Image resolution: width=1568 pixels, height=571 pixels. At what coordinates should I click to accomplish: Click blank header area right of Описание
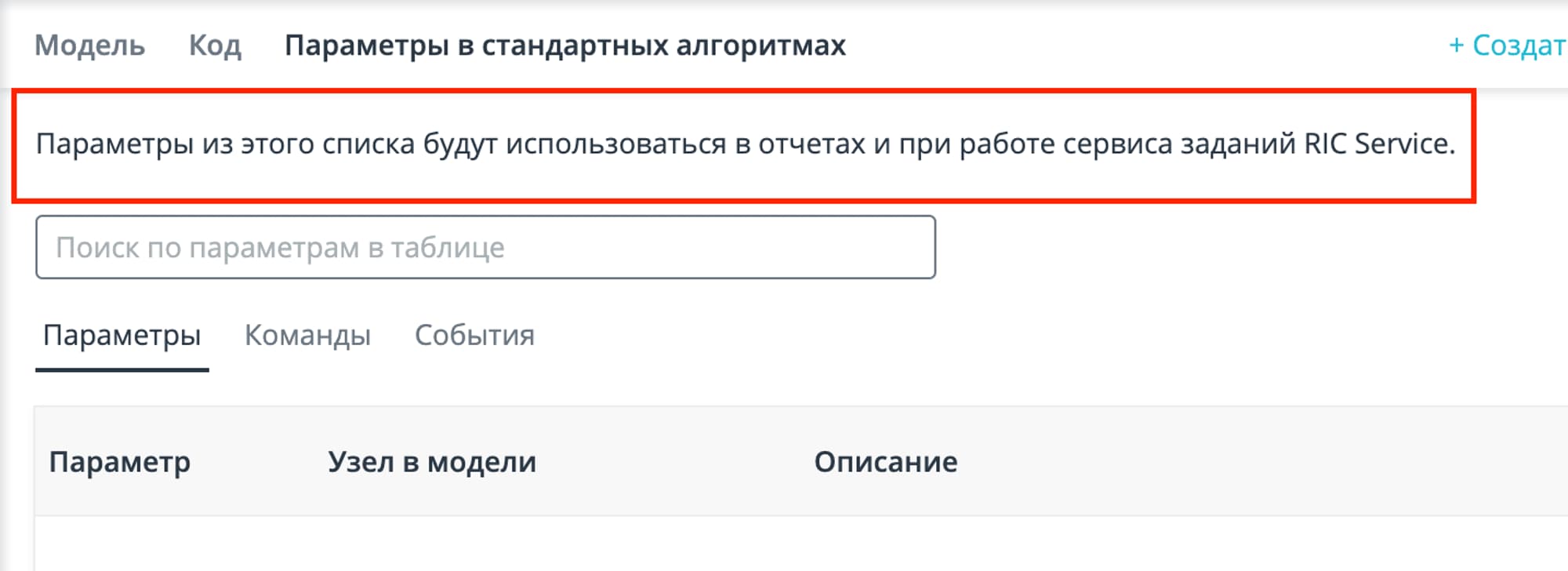tap(1254, 462)
